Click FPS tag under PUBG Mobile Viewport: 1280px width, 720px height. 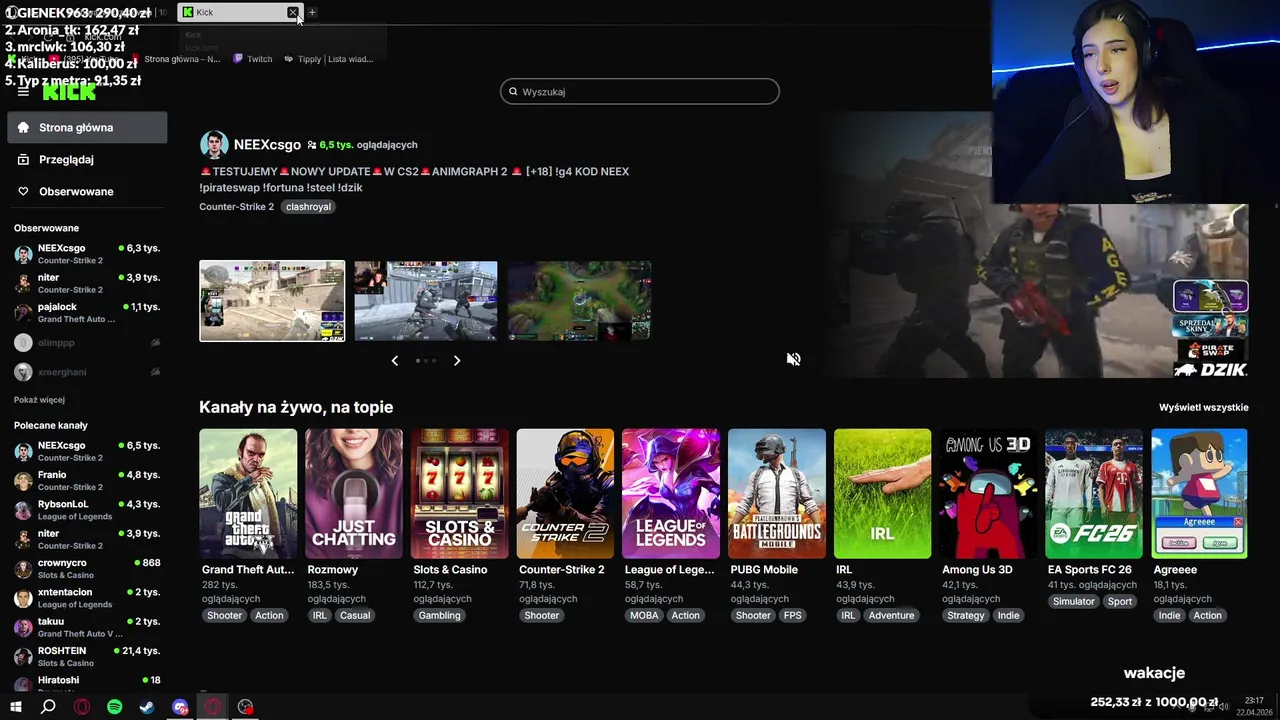(x=792, y=616)
